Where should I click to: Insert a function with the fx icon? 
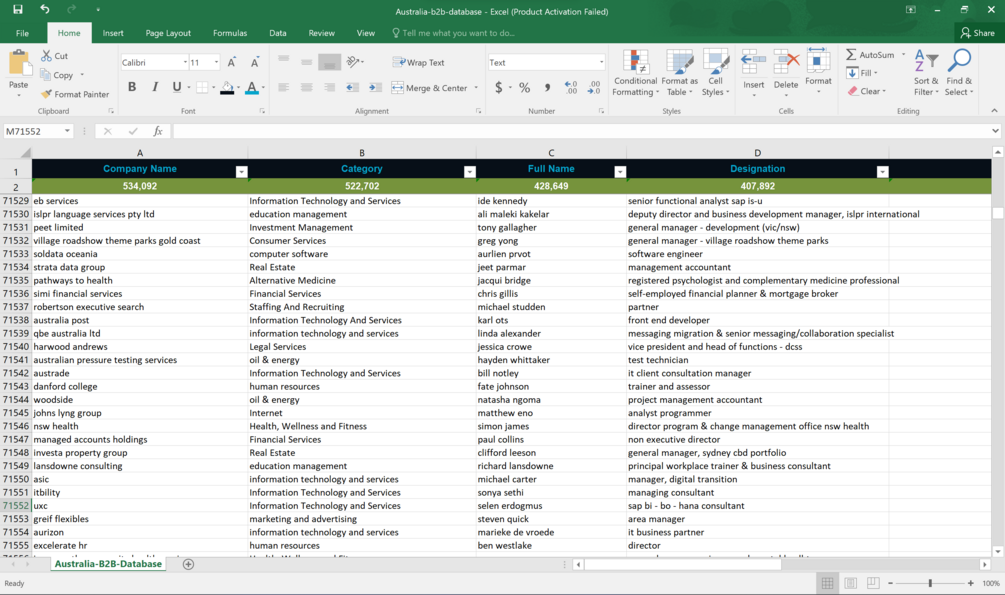click(158, 131)
